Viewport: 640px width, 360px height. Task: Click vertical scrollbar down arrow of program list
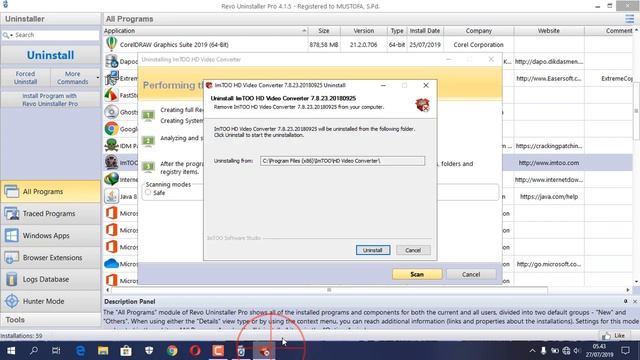(636, 282)
